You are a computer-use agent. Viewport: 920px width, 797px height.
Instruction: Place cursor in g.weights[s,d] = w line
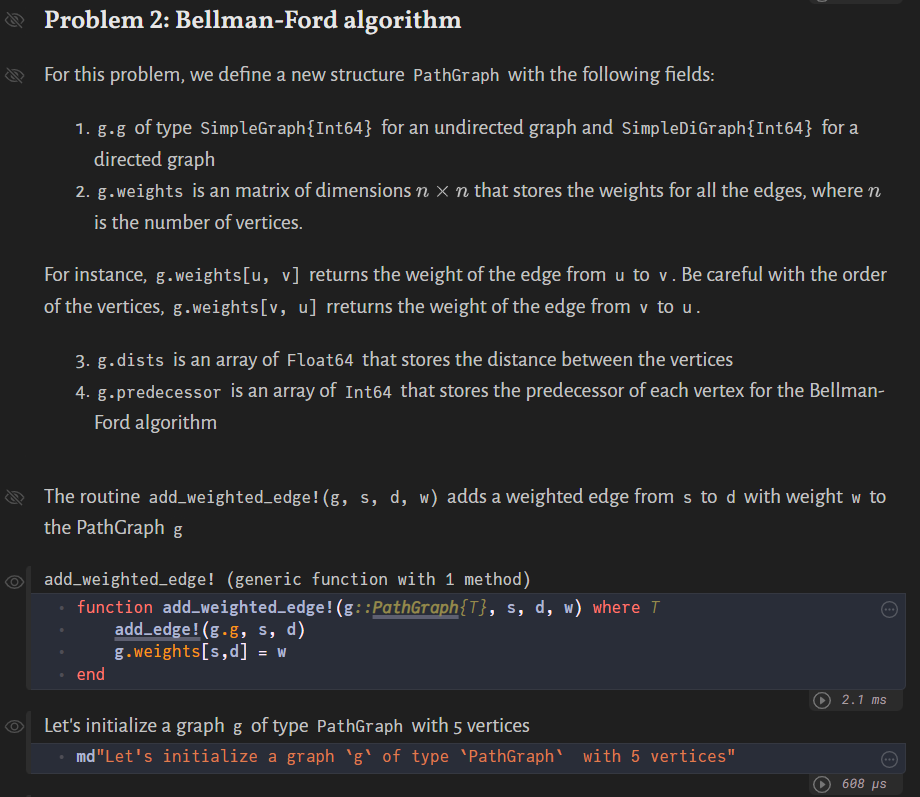tap(199, 652)
